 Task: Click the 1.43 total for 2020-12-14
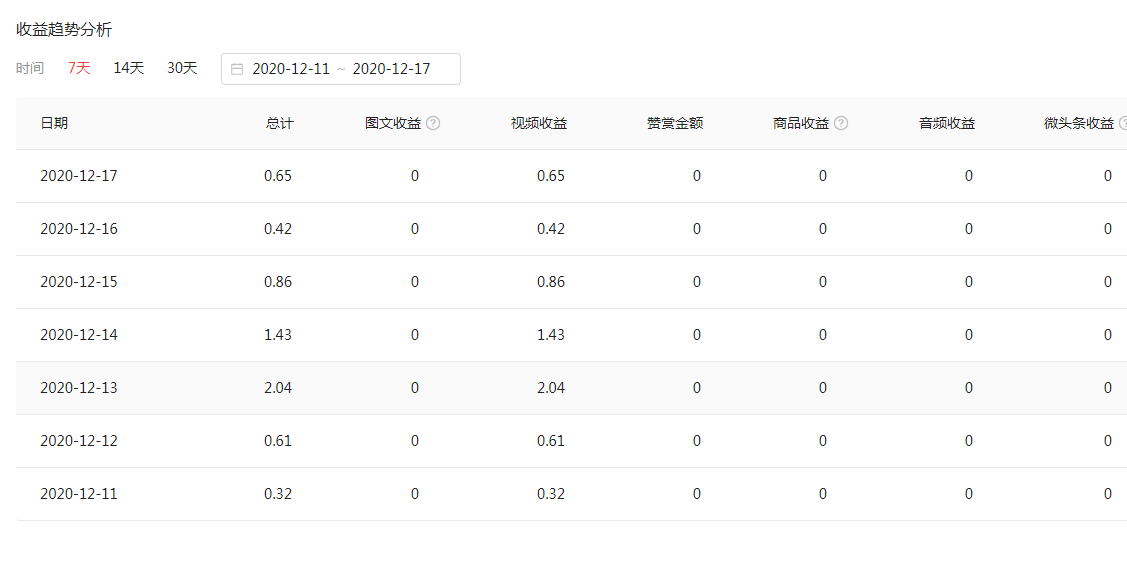pos(278,335)
